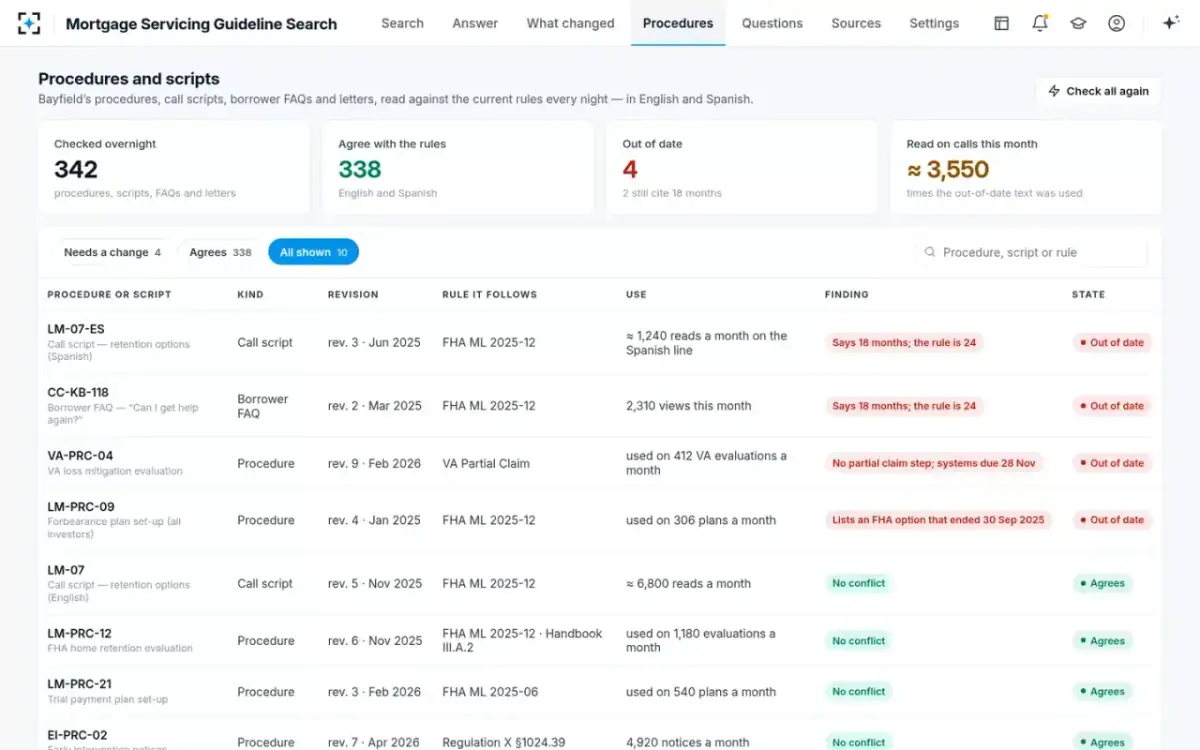The height and width of the screenshot is (750, 1200).
Task: Click the magnifier icon in the filter box
Action: (930, 253)
